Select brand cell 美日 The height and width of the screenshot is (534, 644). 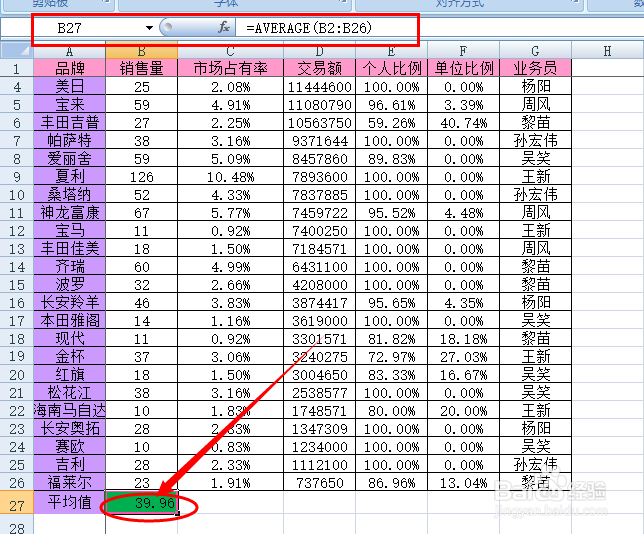pyautogui.click(x=69, y=86)
